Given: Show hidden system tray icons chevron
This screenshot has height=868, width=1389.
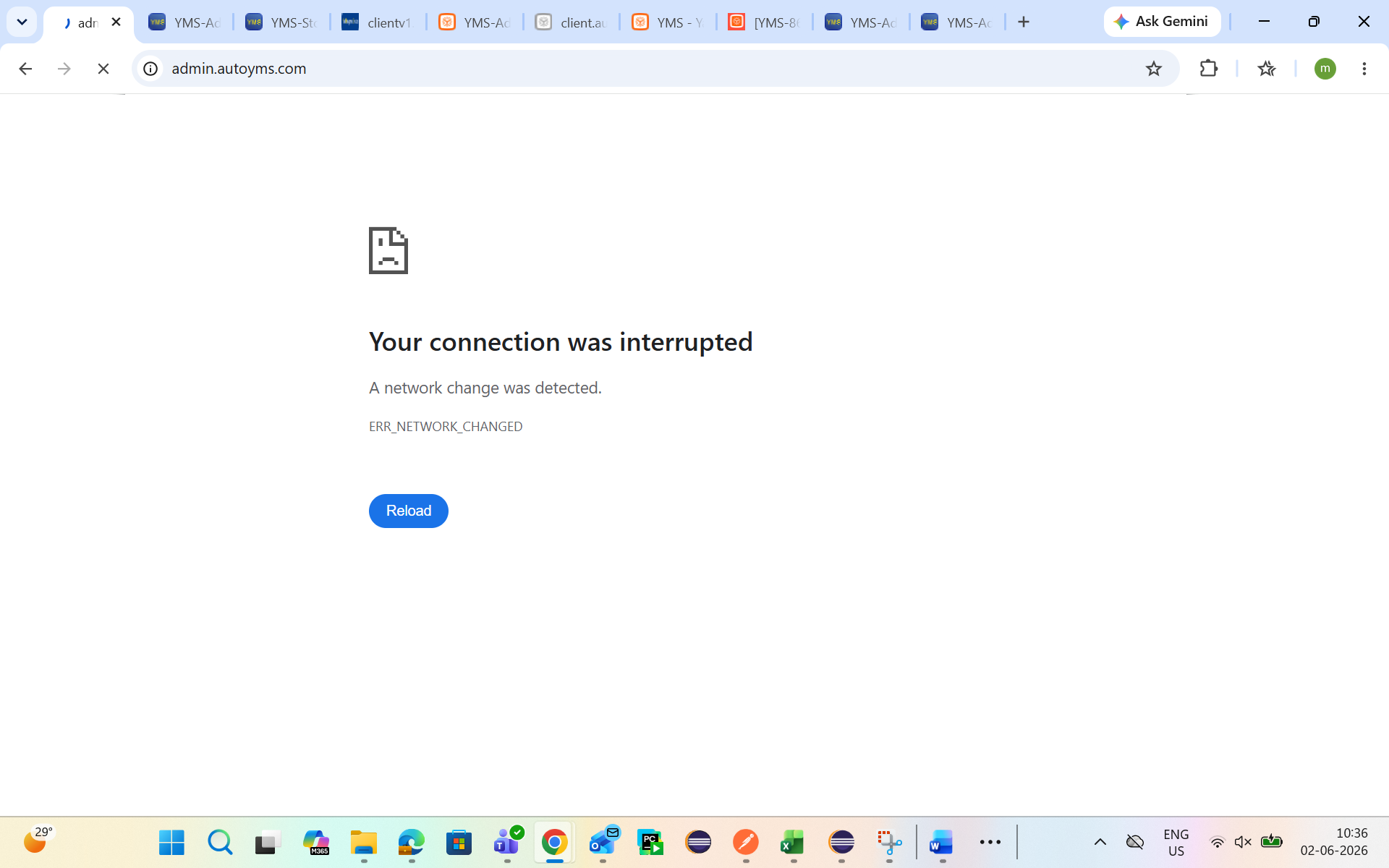Looking at the screenshot, I should pyautogui.click(x=1100, y=842).
